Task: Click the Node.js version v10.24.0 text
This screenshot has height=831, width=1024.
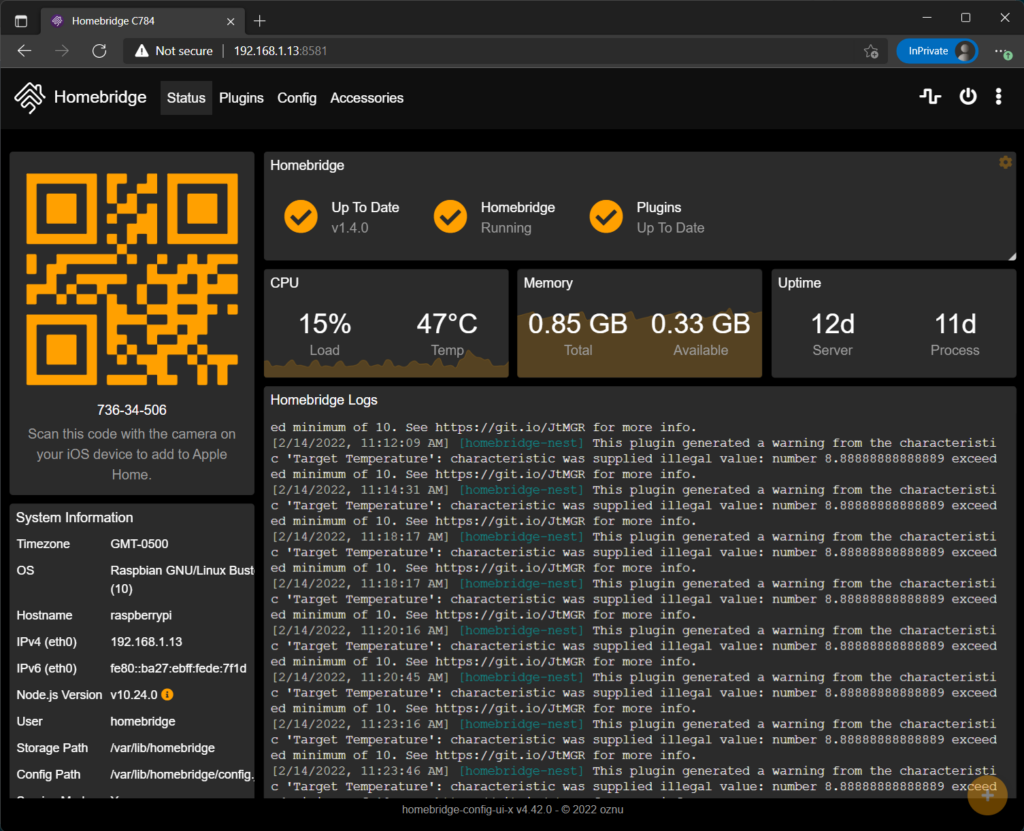Action: 134,694
